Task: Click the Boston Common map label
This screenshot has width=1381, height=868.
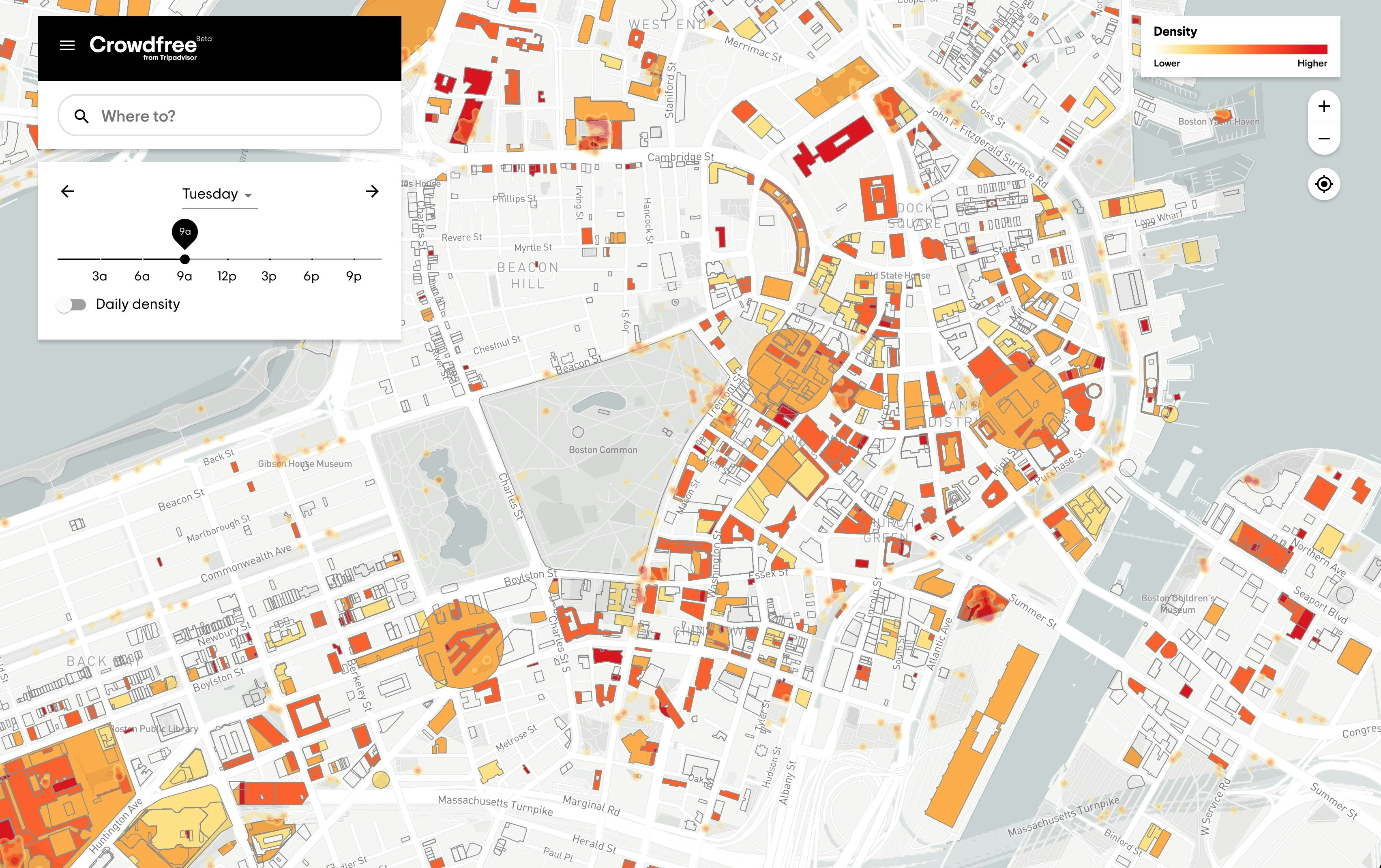Action: [603, 450]
